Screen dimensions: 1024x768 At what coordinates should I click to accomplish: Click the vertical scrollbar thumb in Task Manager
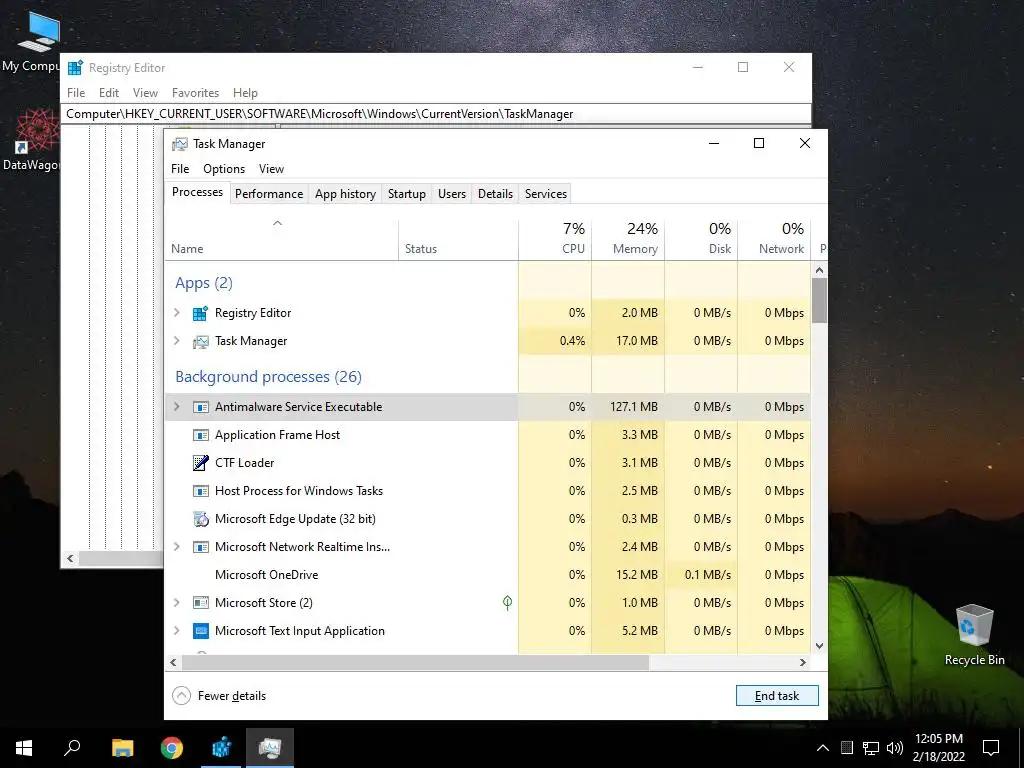tap(820, 300)
